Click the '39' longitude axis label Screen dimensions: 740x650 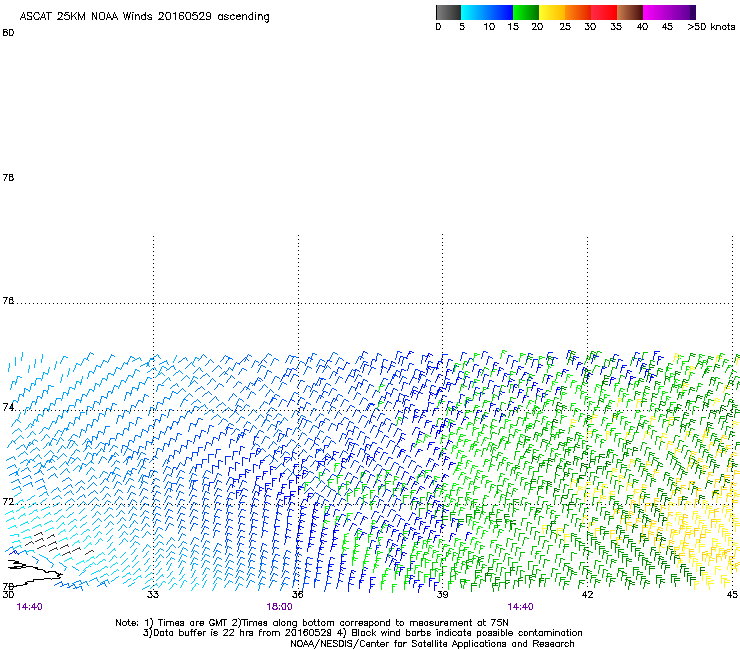click(x=442, y=594)
